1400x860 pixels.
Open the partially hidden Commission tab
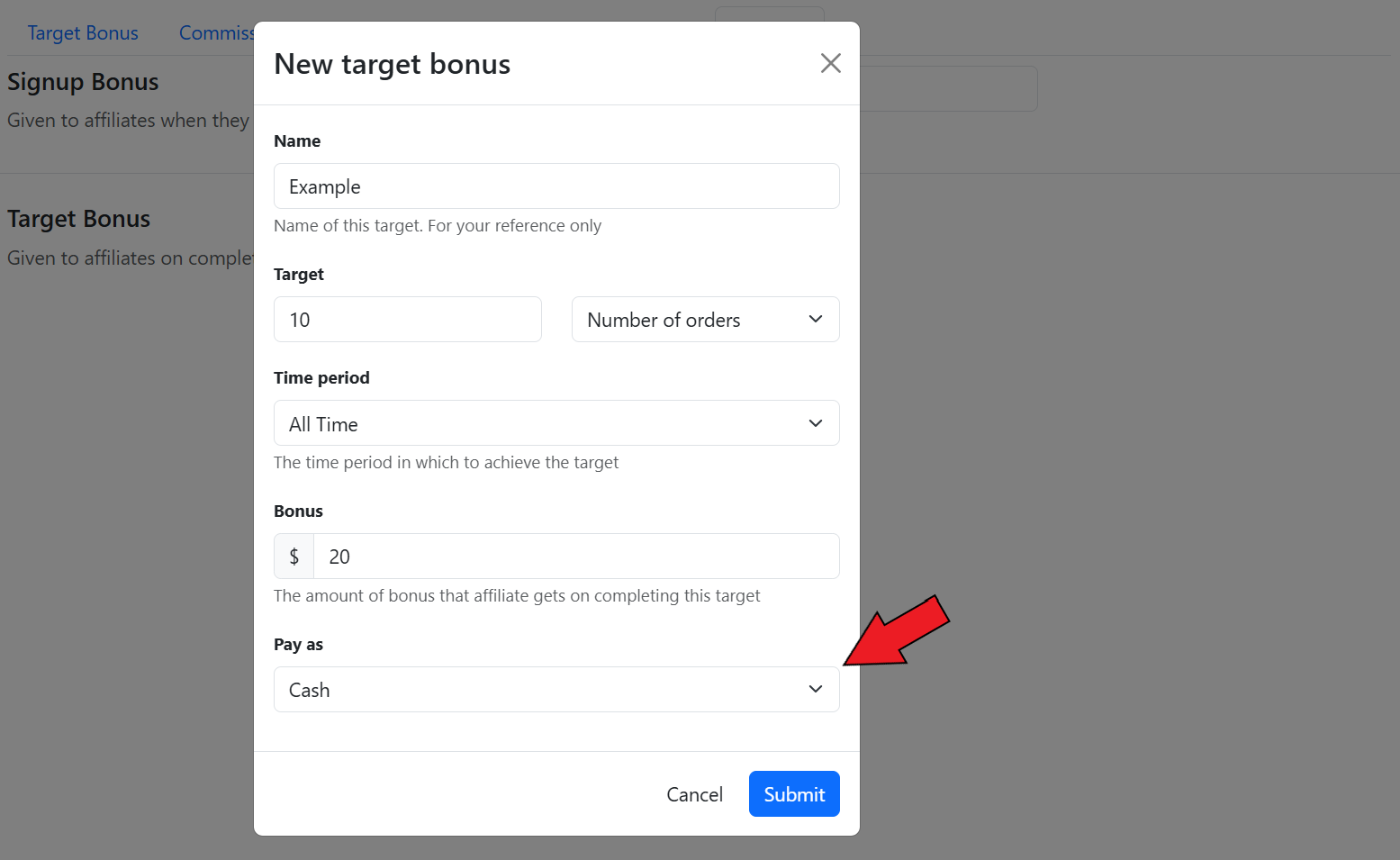(x=216, y=33)
